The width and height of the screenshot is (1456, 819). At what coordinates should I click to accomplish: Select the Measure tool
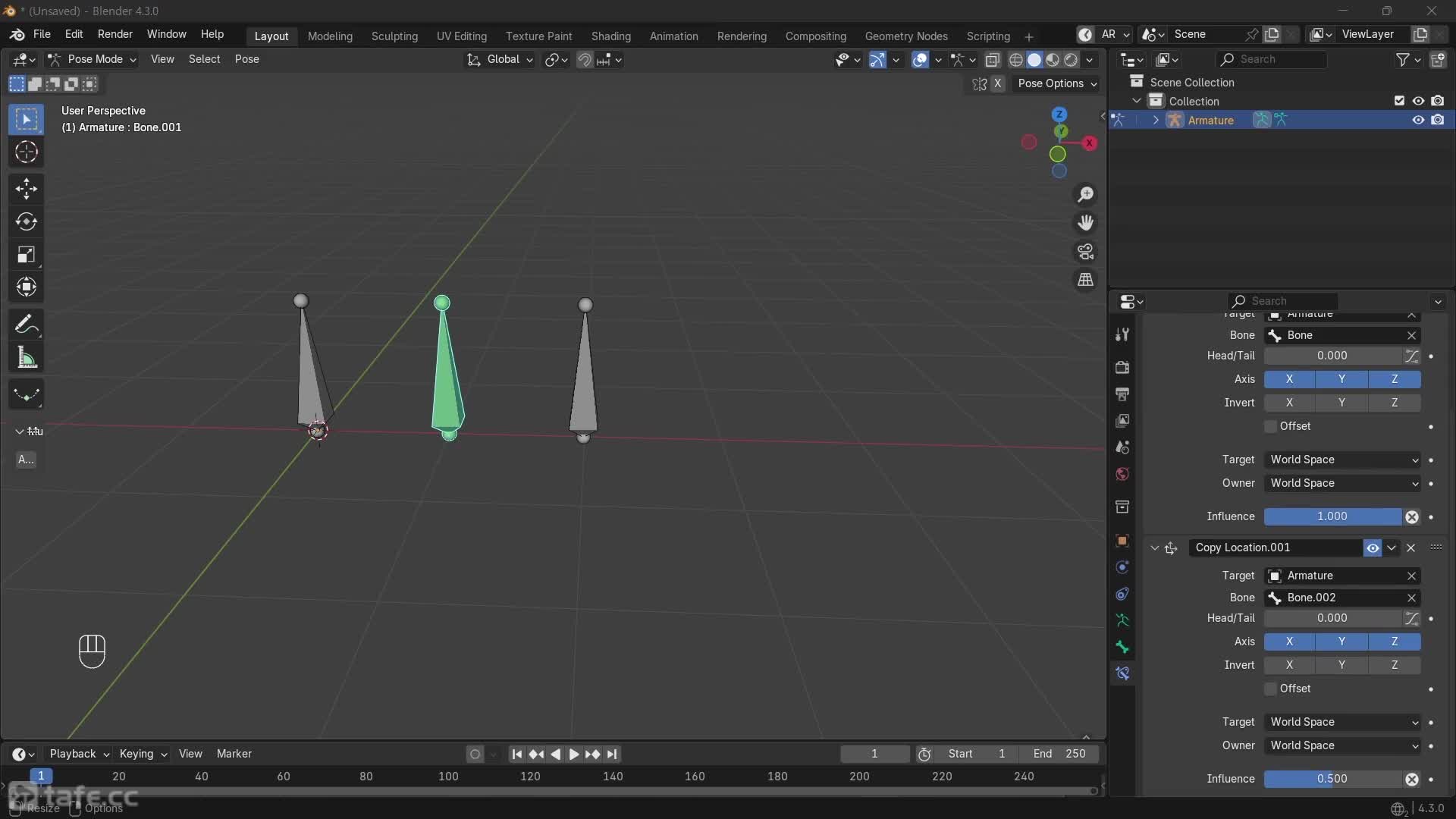(26, 357)
